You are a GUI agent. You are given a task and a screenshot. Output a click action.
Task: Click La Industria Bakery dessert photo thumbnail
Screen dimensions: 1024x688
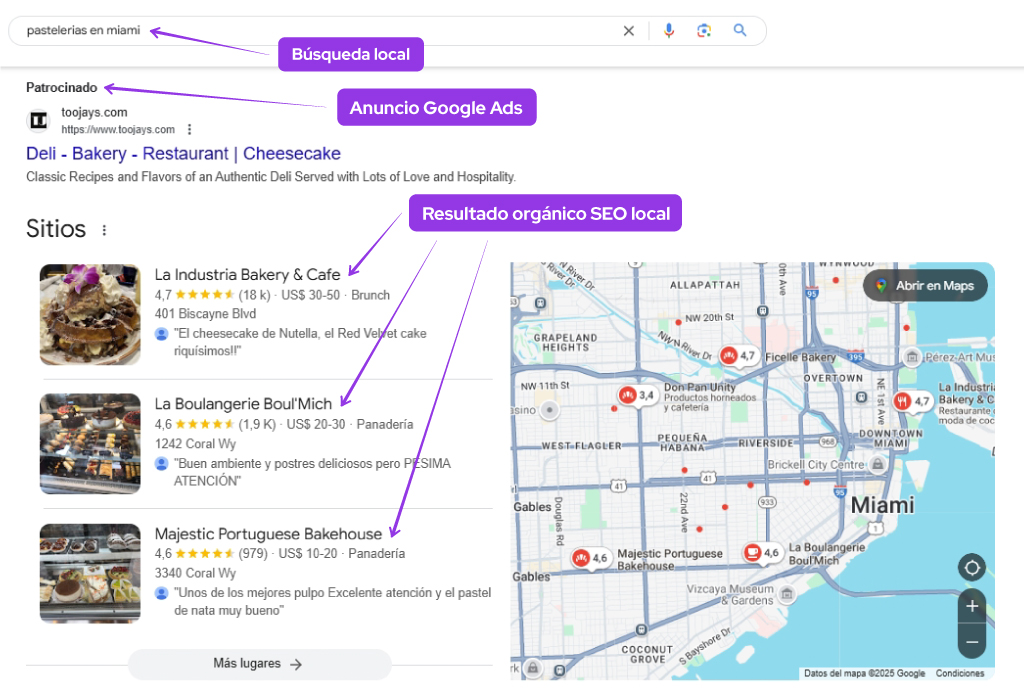(90, 315)
